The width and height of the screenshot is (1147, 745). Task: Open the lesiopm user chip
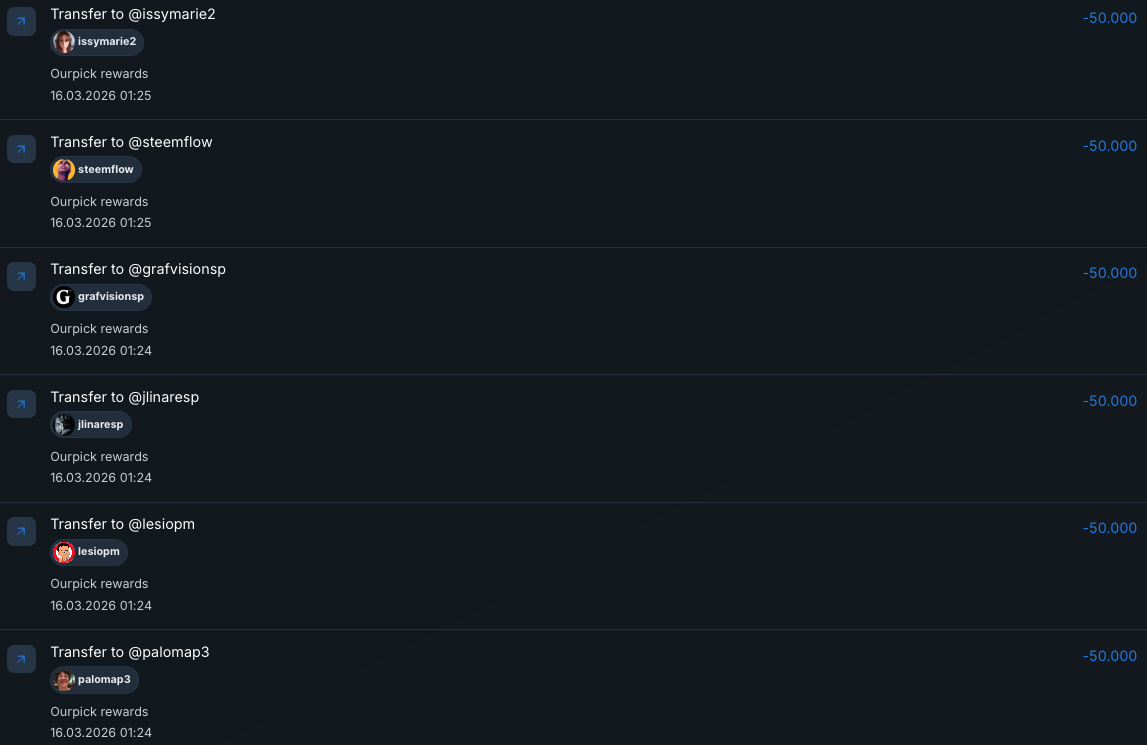tap(90, 552)
